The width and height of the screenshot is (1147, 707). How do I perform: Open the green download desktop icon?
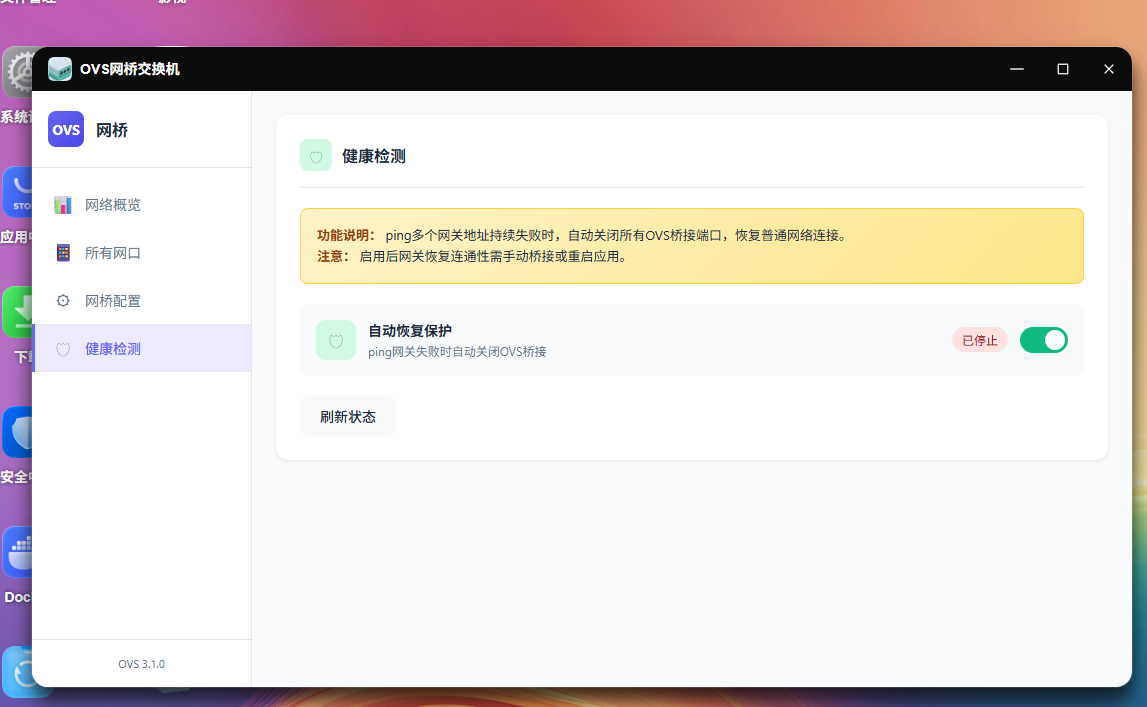[17, 312]
